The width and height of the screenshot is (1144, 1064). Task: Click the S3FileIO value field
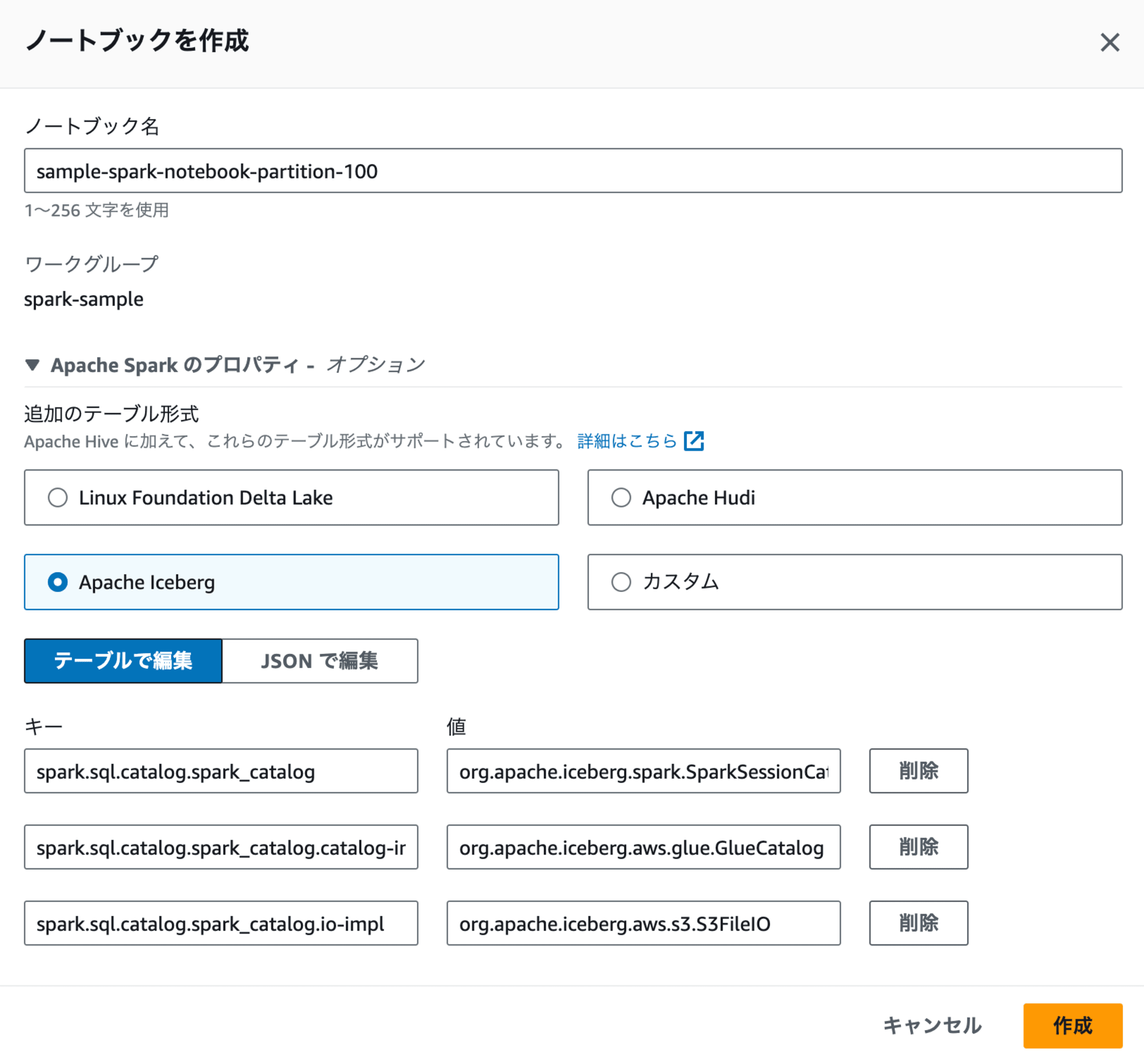pyautogui.click(x=643, y=923)
